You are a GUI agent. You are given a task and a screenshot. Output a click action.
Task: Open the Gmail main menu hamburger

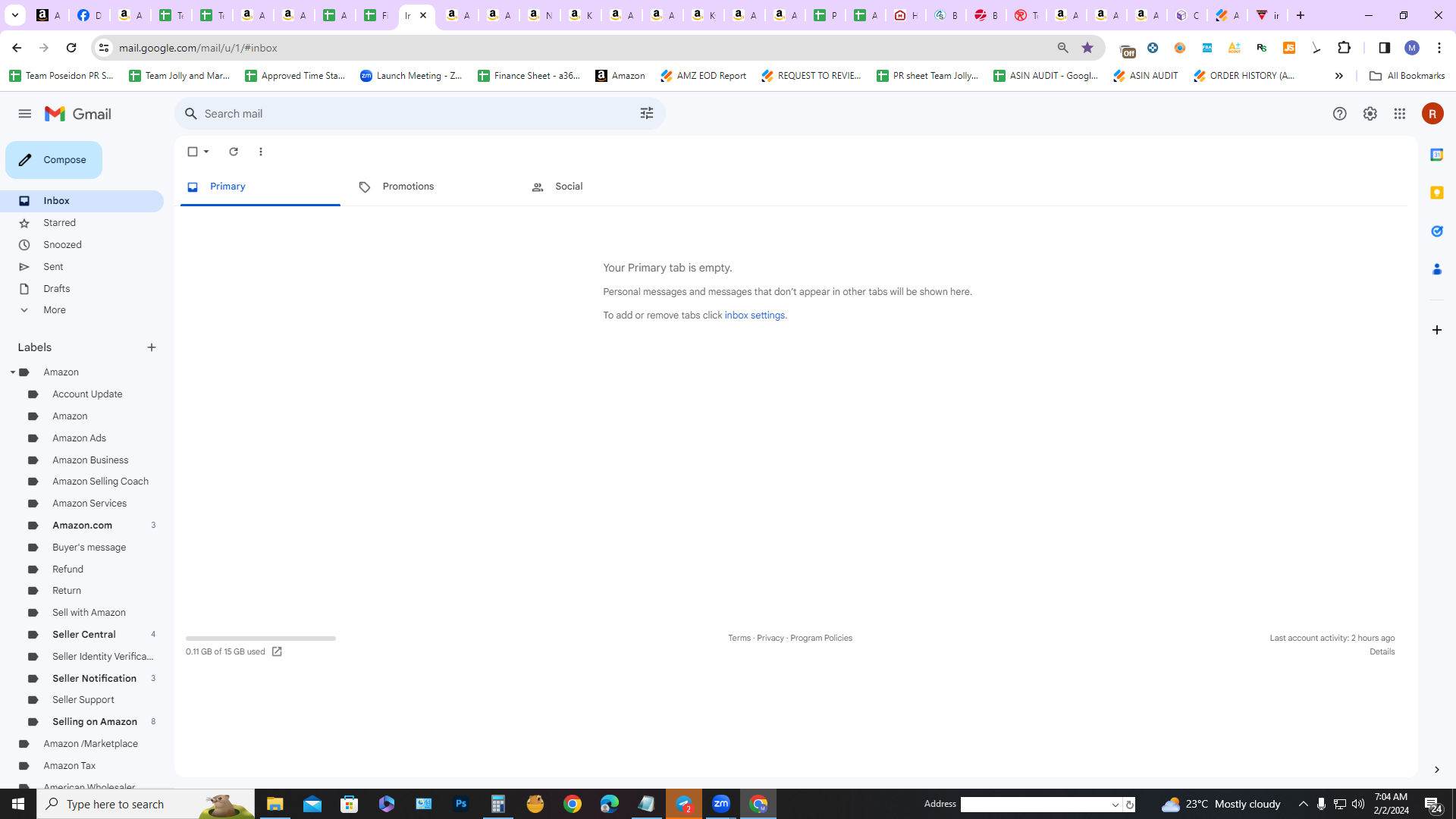pyautogui.click(x=25, y=114)
